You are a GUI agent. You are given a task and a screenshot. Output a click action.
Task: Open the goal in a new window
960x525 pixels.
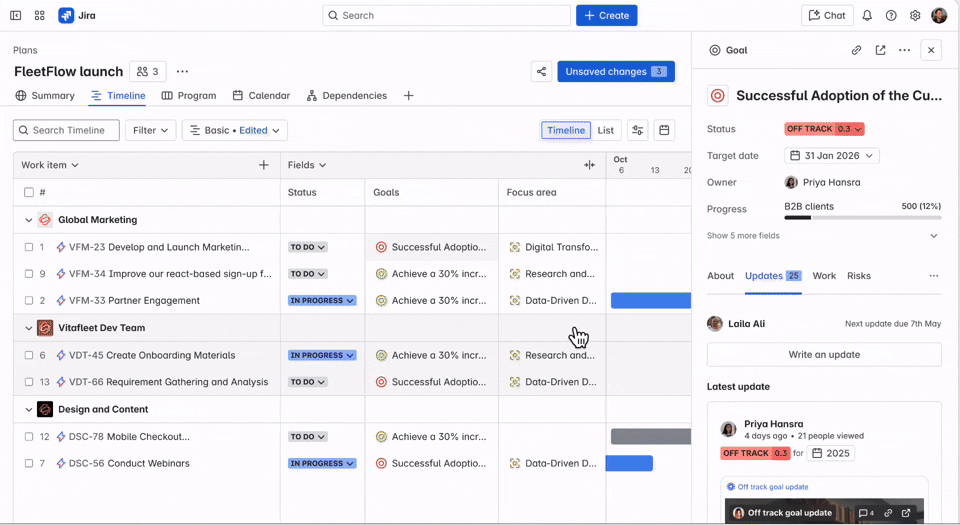[x=880, y=50]
